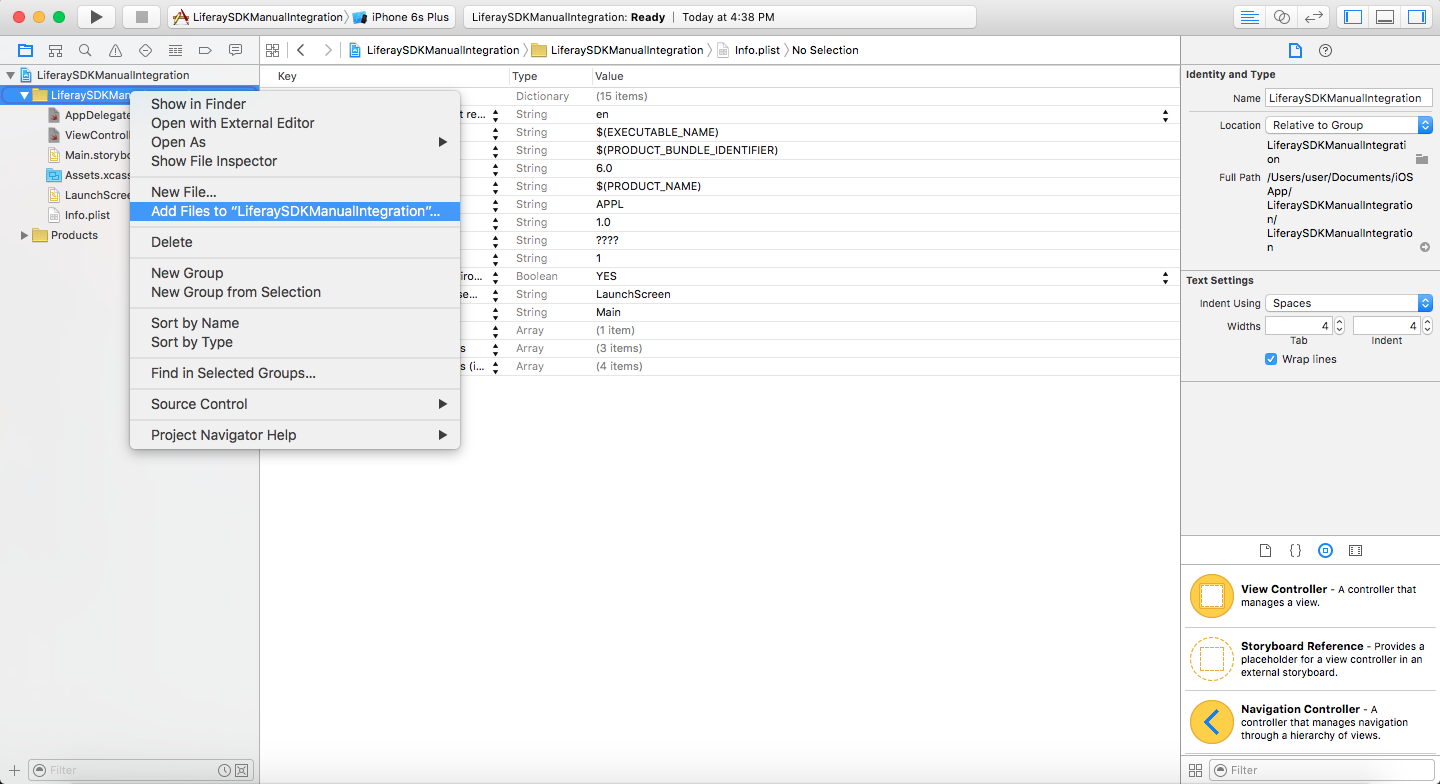This screenshot has height=784, width=1440.
Task: Choose Add Files to "LiferaySDKManualIntegration"...
Action: pyautogui.click(x=295, y=211)
